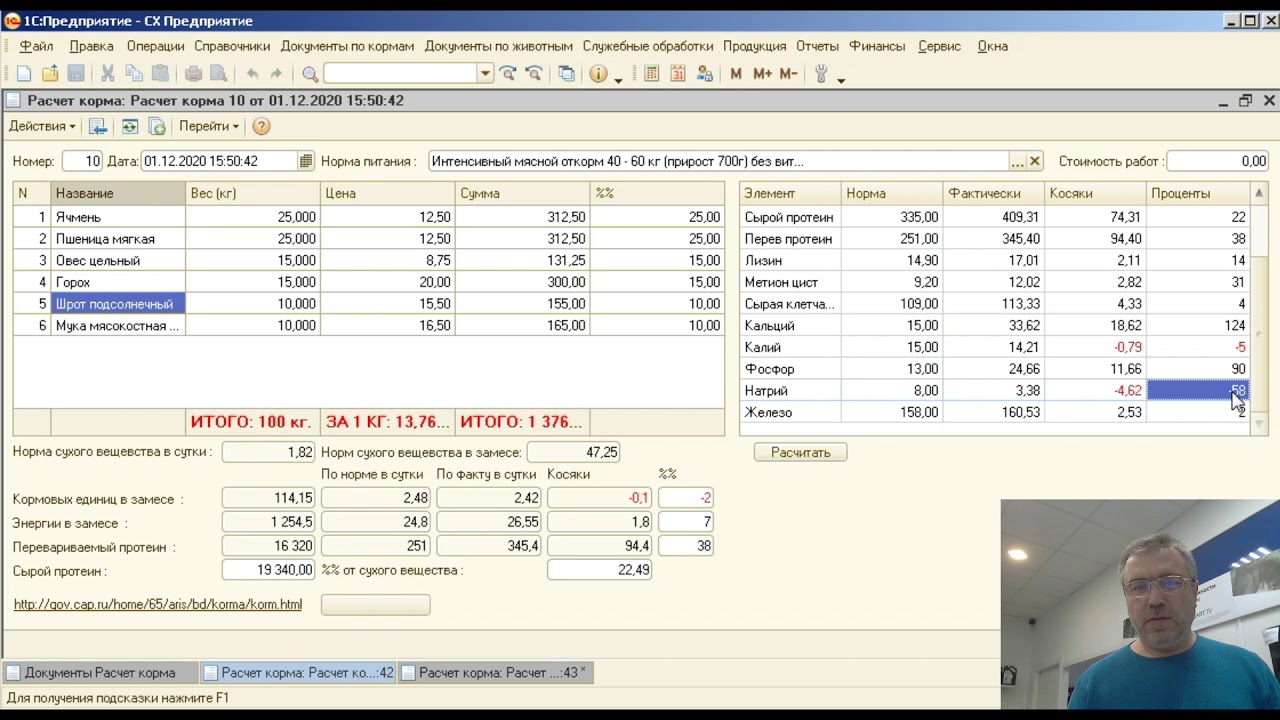
Task: Switch to Расчет корма ...:42 window tab
Action: tap(298, 673)
